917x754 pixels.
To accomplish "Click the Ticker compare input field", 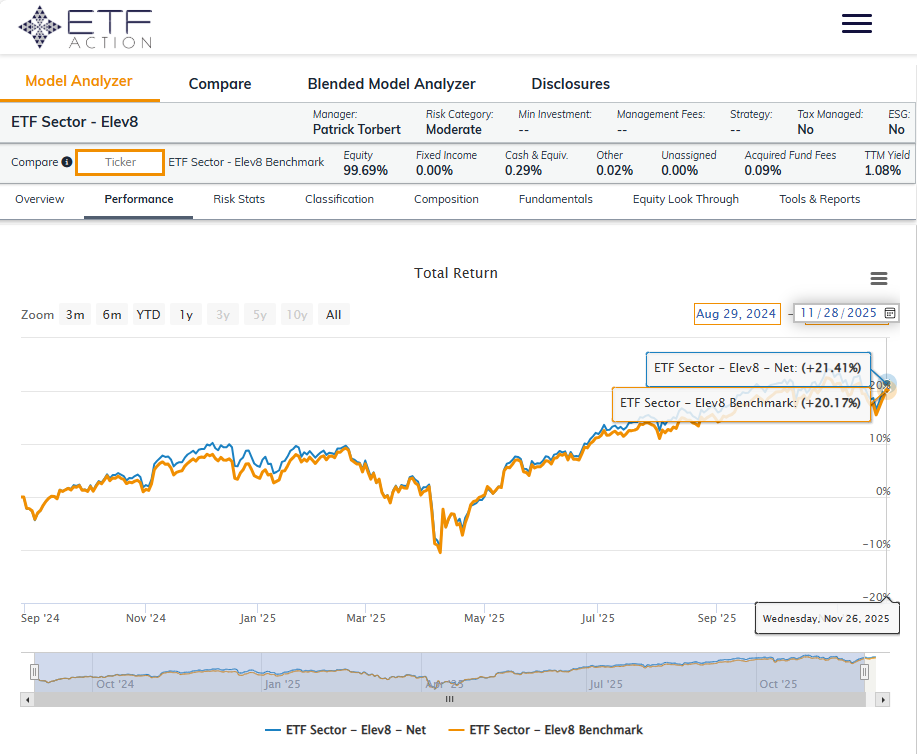I will tap(120, 162).
